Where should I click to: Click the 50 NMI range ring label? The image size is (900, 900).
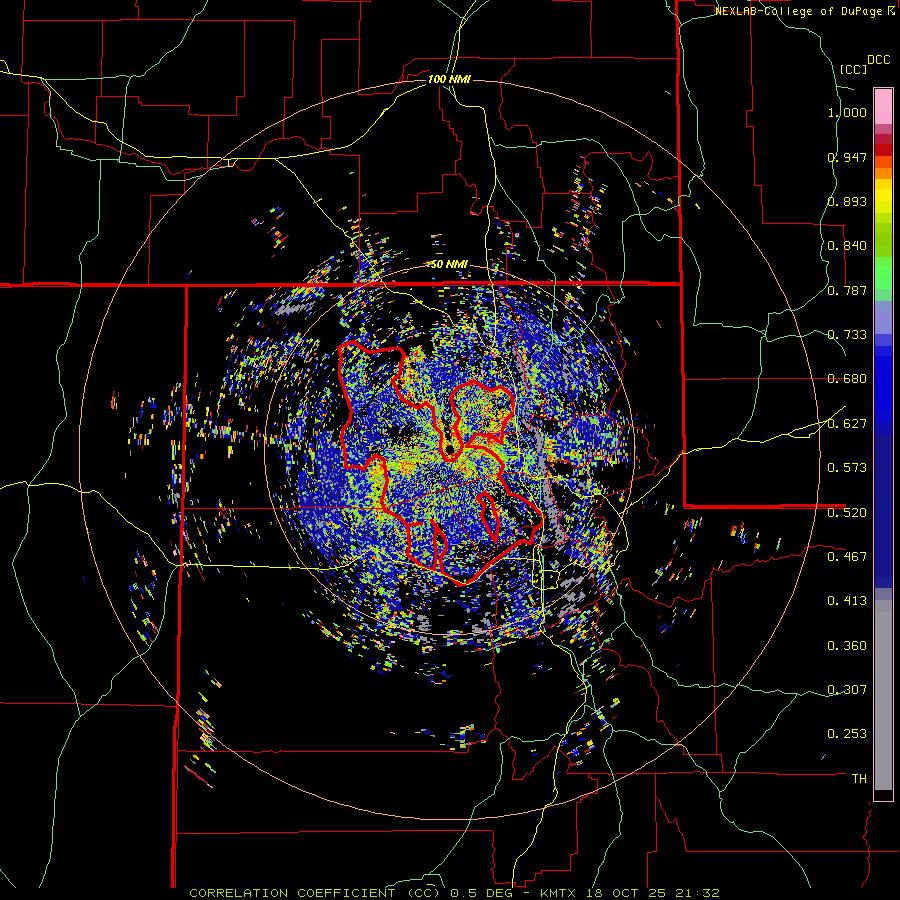click(449, 264)
